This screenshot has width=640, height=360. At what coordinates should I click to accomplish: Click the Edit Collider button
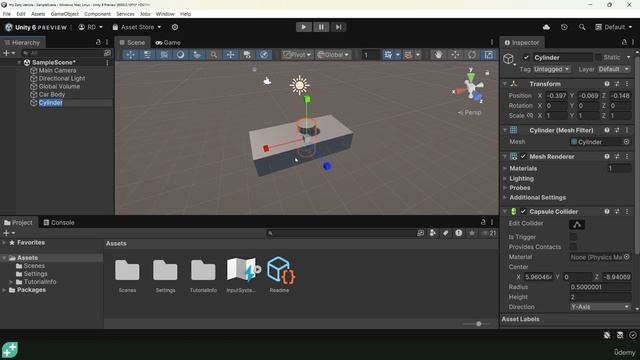(577, 224)
